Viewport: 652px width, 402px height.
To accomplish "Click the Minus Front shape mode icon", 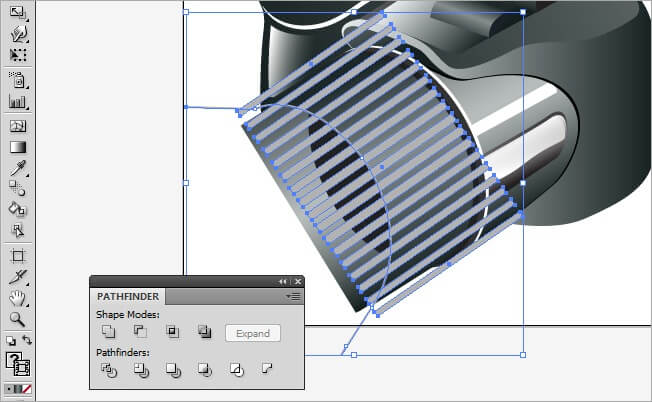I will (141, 333).
